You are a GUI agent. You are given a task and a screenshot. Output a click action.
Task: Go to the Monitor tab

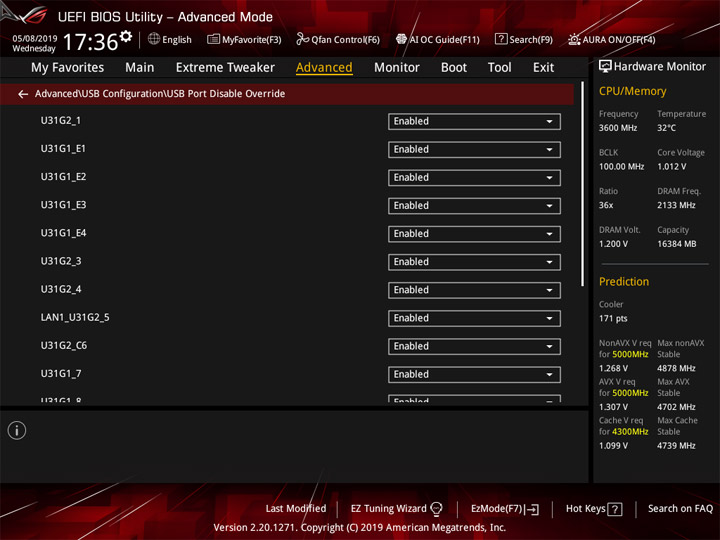(397, 68)
